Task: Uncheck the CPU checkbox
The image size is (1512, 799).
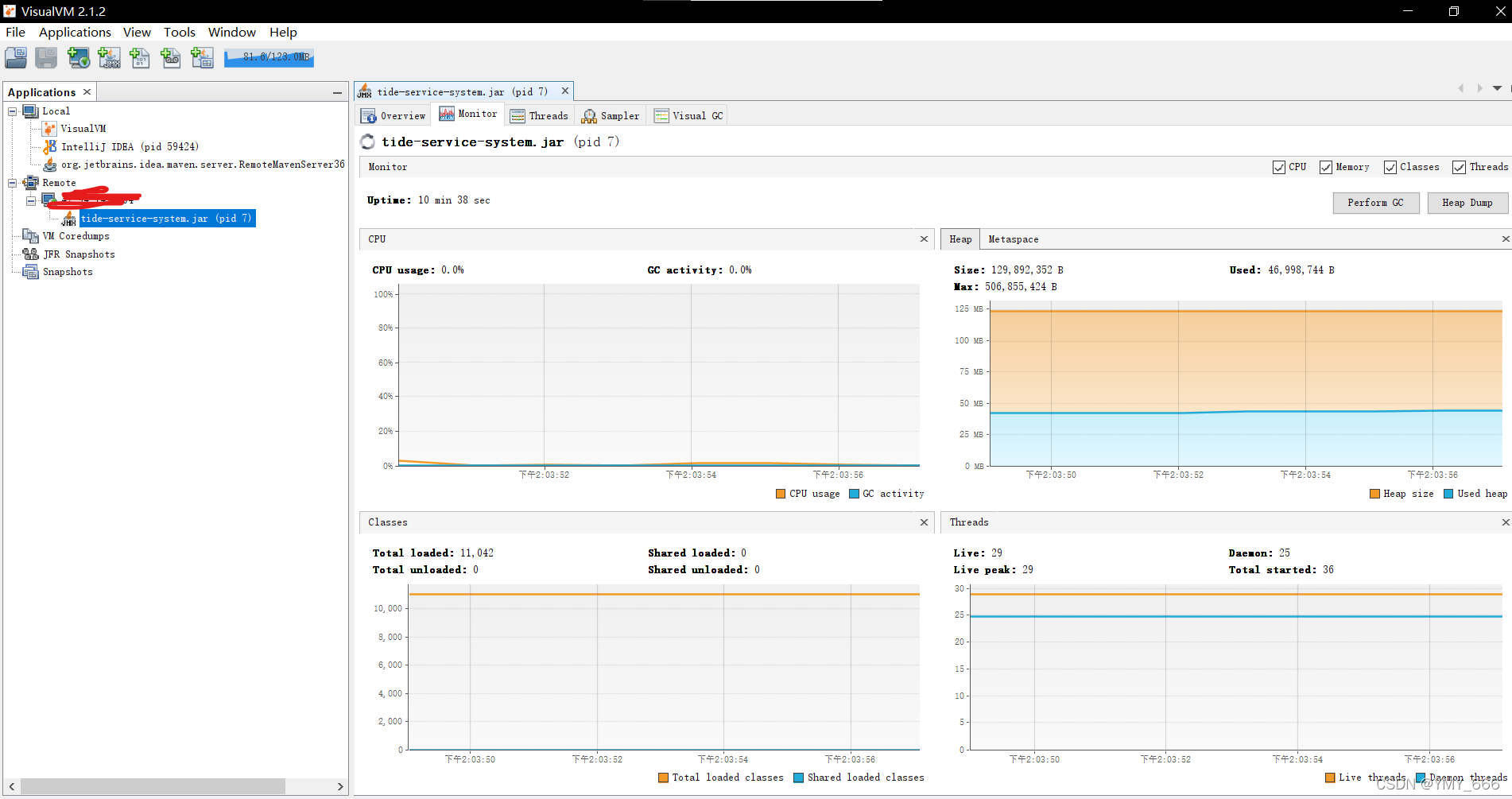Action: (1279, 167)
